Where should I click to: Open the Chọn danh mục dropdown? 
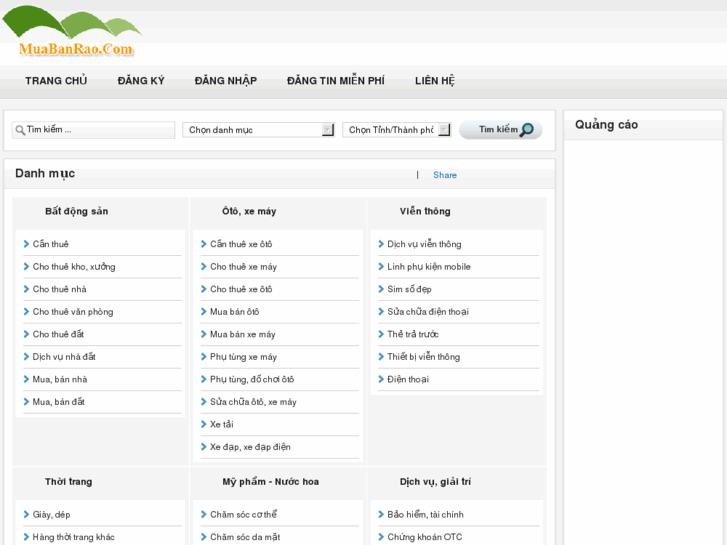pyautogui.click(x=258, y=130)
